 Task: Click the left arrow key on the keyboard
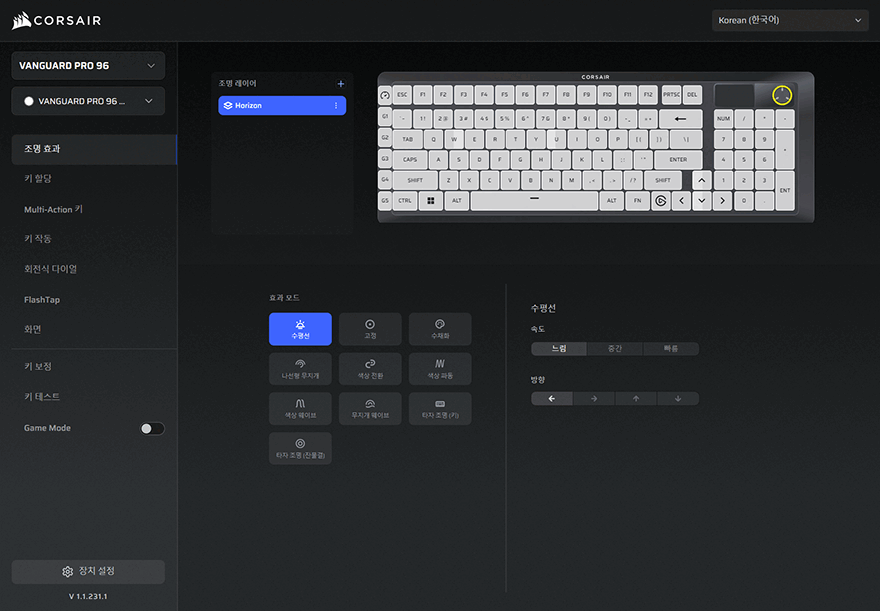click(681, 201)
